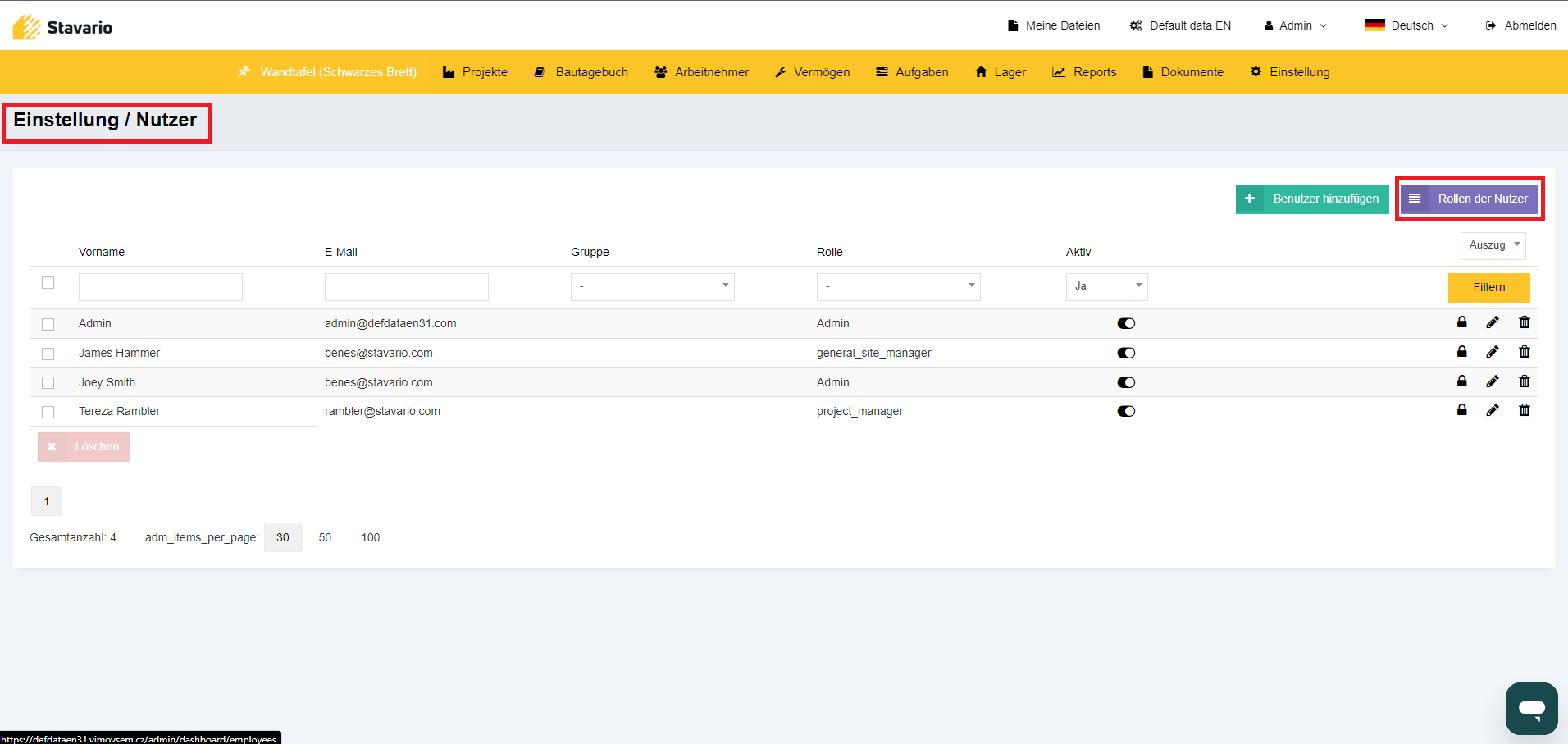Click the gears icon beside Default data EN

[1136, 25]
